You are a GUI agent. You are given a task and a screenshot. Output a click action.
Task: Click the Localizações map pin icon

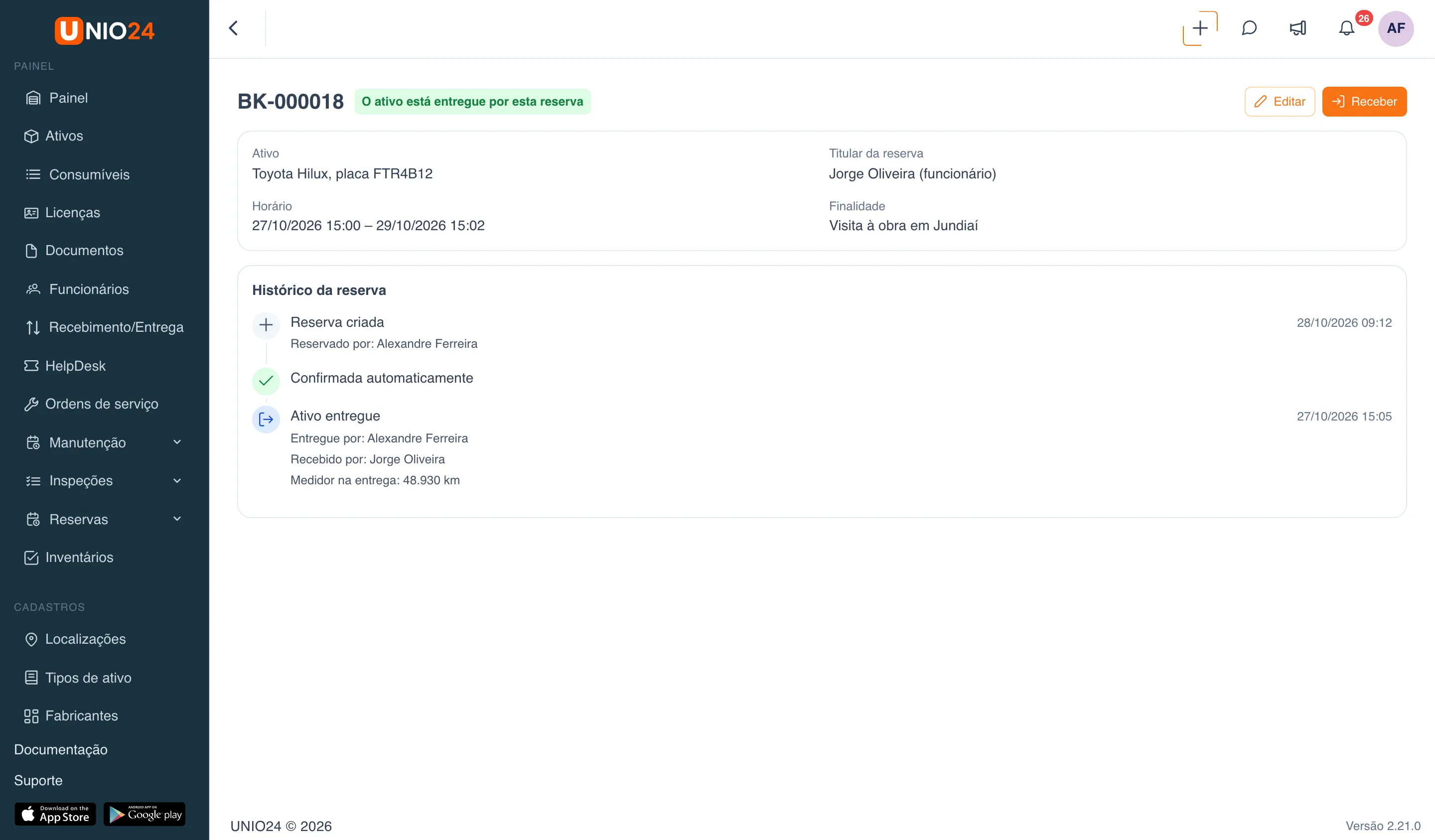click(x=31, y=640)
